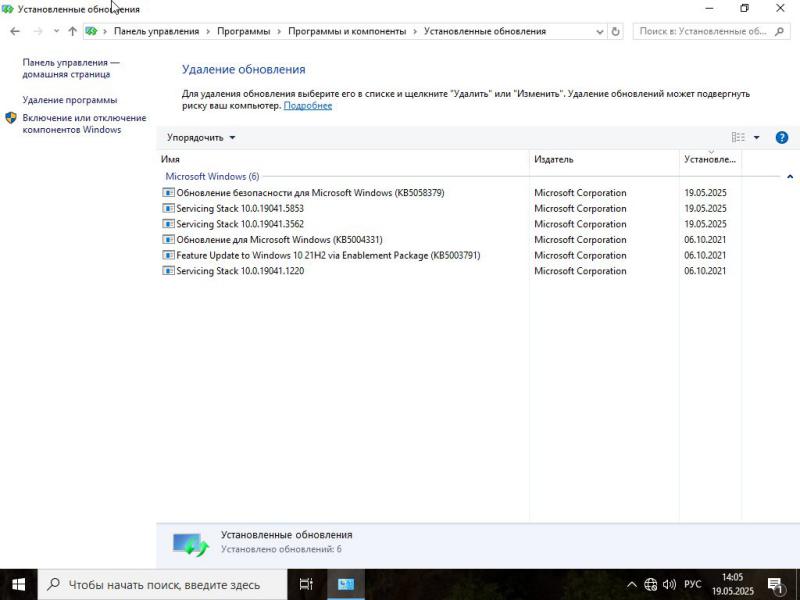Show hidden system tray icons
This screenshot has width=800, height=600.
coord(632,585)
